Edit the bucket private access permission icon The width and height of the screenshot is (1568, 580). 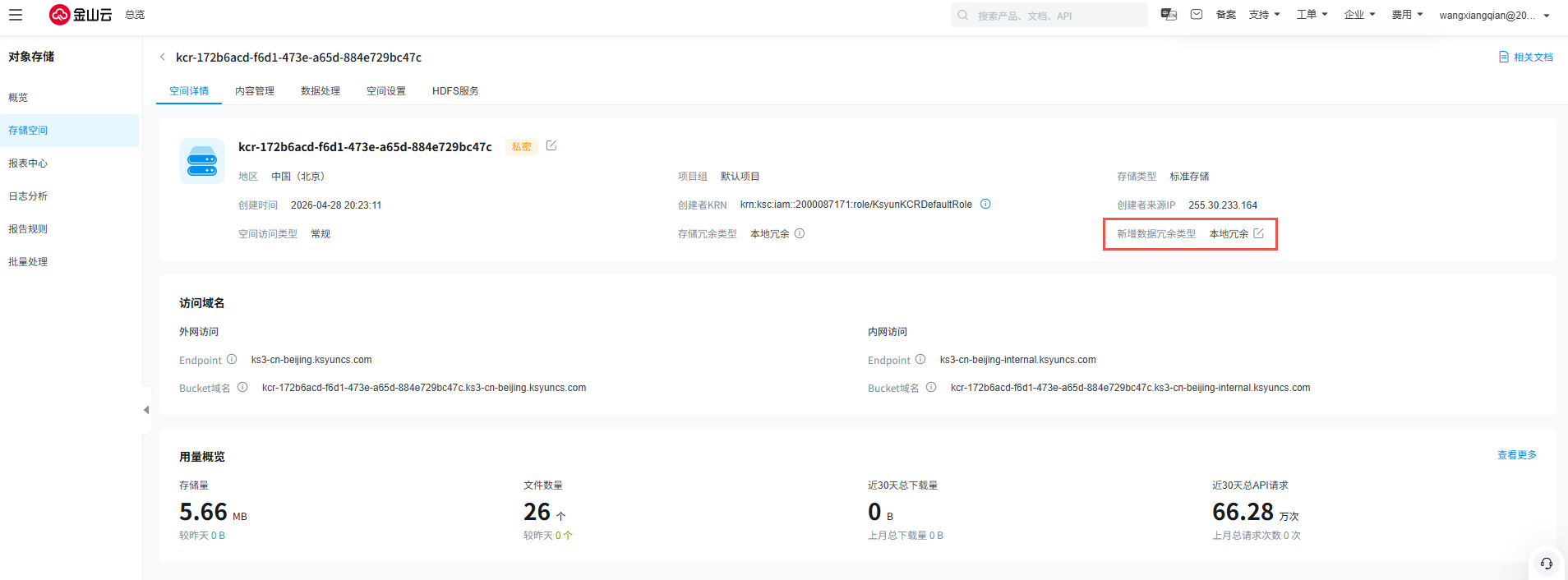551,145
